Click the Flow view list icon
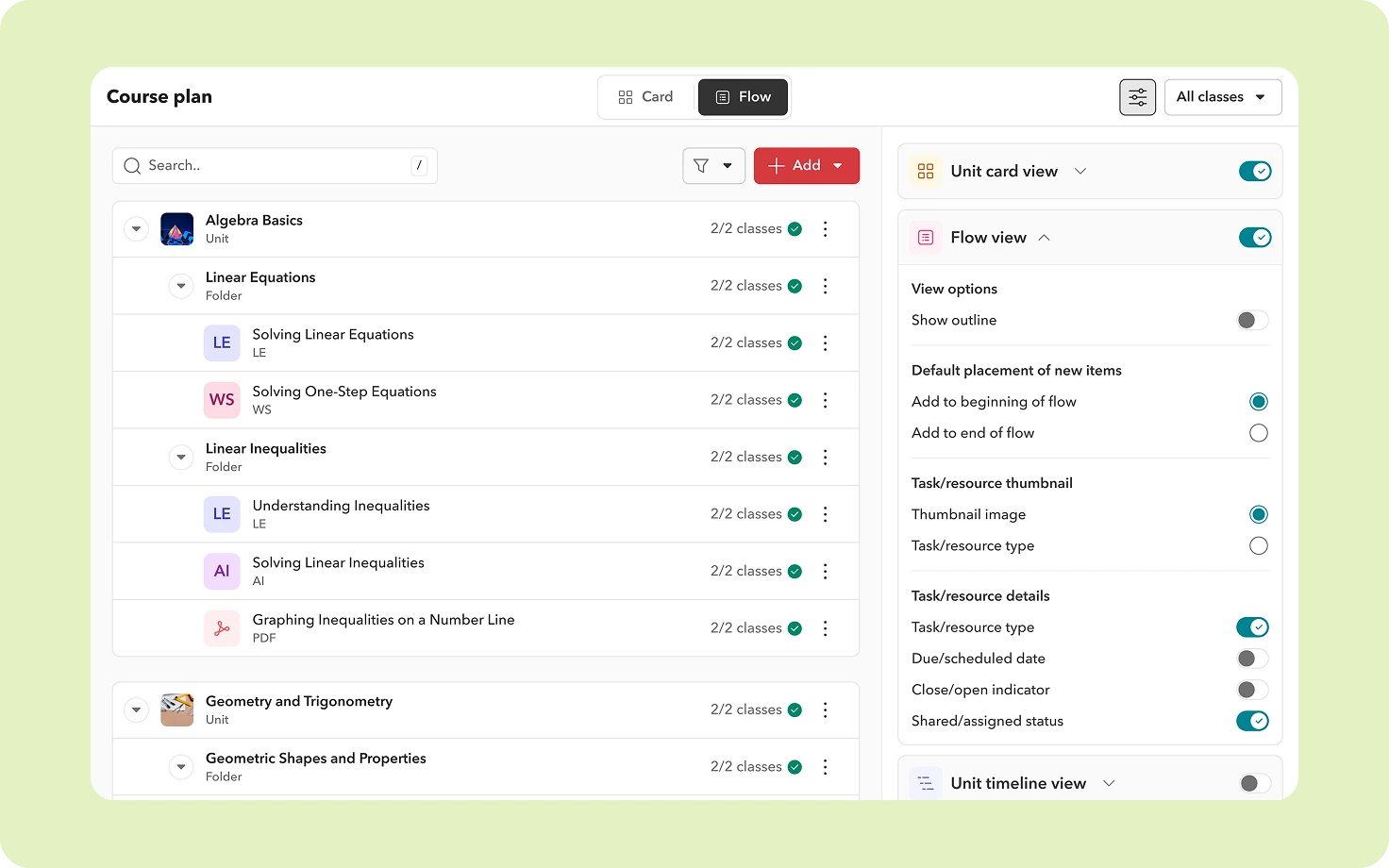This screenshot has height=868, width=1389. point(926,238)
